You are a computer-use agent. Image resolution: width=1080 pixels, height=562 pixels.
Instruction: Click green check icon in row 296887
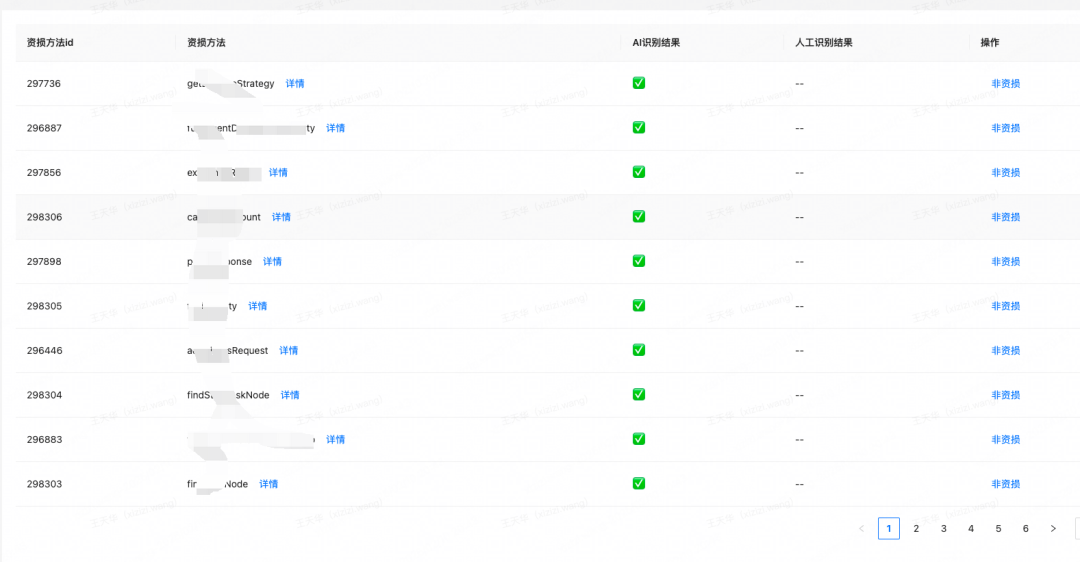(638, 127)
